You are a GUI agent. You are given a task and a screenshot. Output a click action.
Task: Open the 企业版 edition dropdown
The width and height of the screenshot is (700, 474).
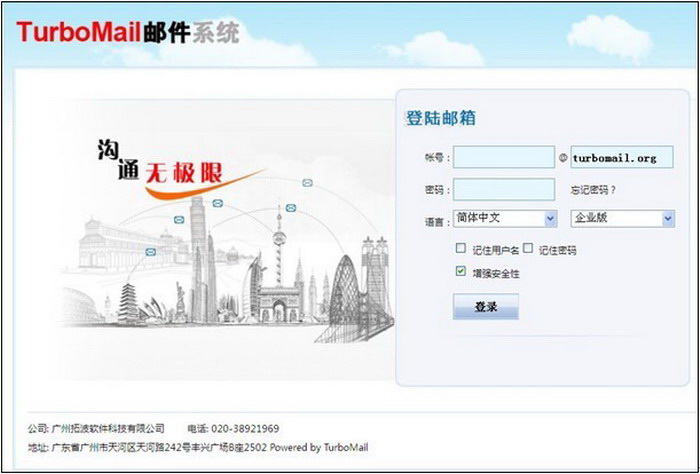(623, 219)
